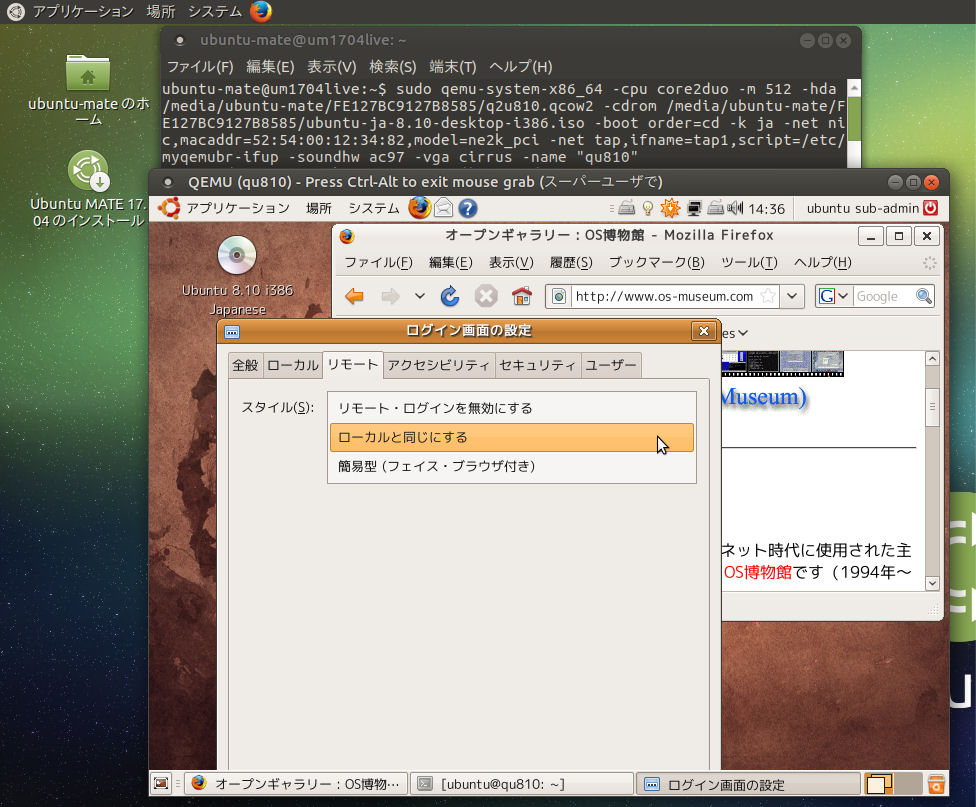The image size is (976, 807).
Task: Go back in Firefox with orange arrow
Action: pyautogui.click(x=354, y=296)
